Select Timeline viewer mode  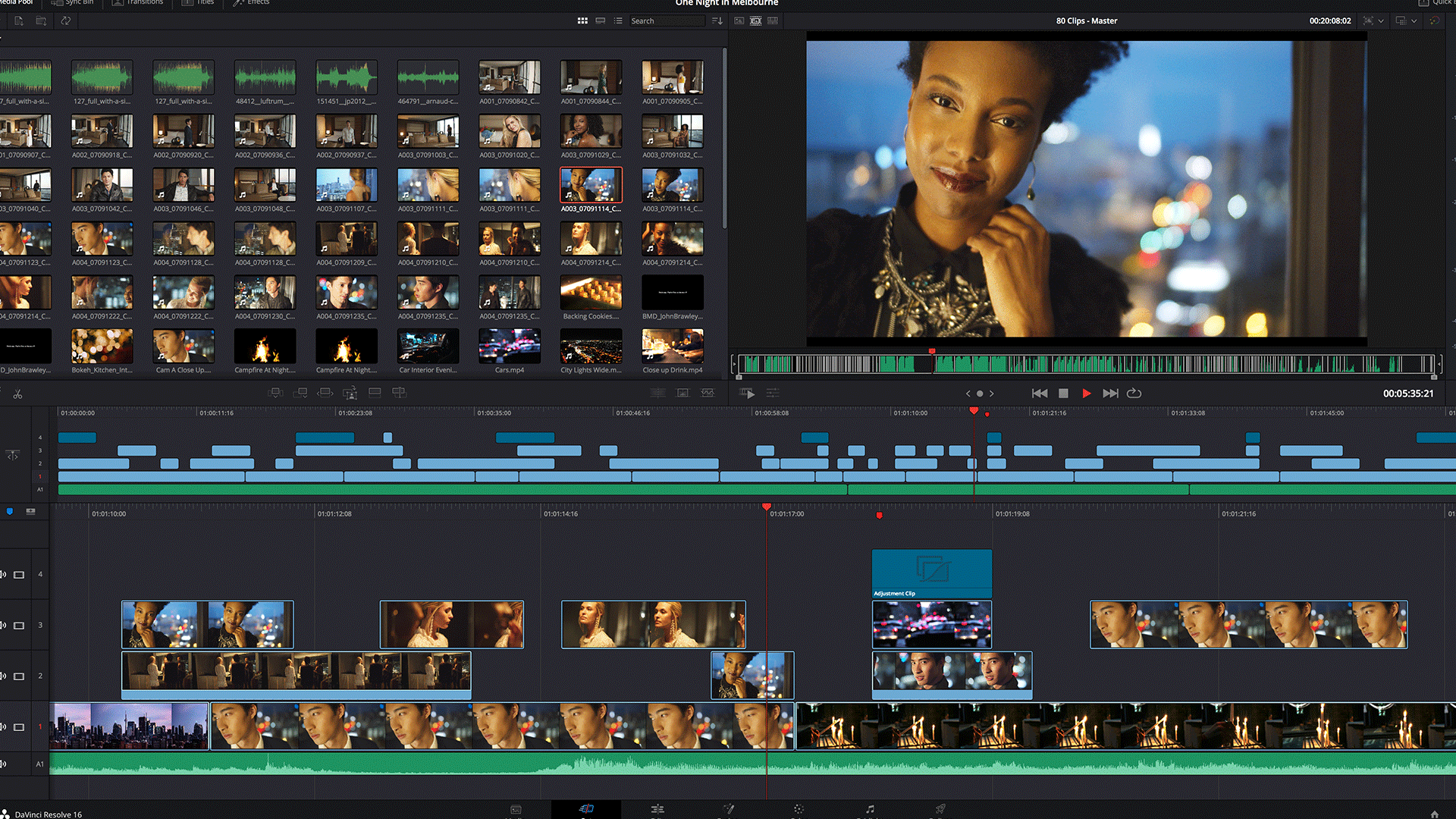tap(773, 21)
